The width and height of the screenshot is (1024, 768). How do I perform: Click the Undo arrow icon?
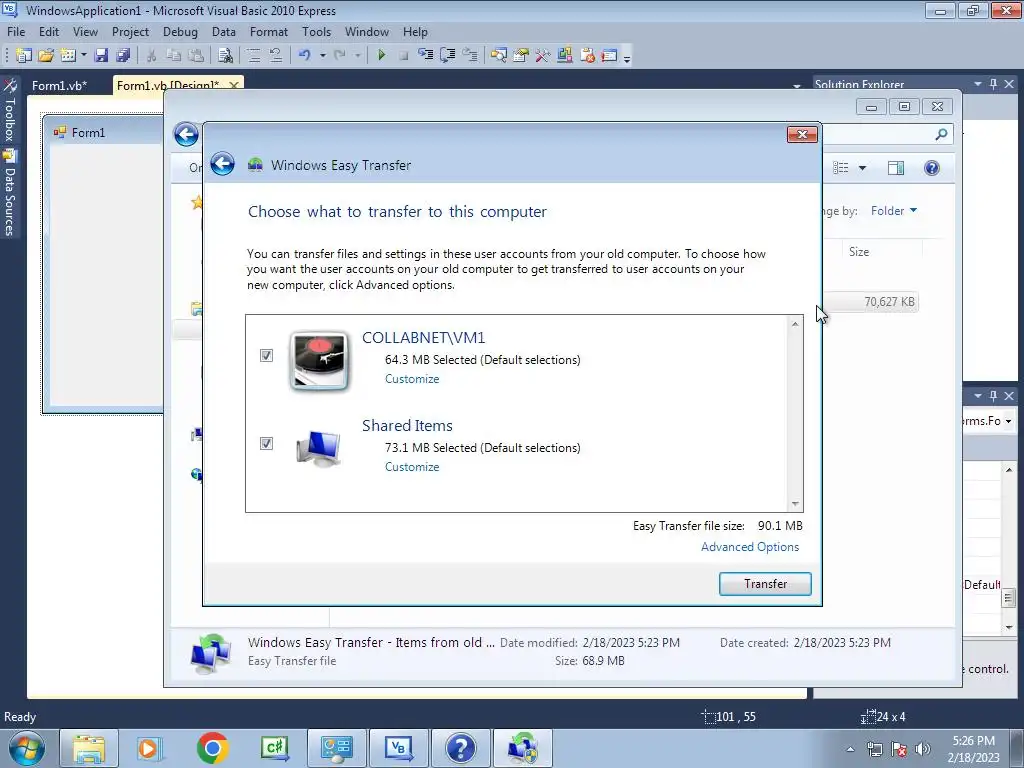tap(304, 56)
